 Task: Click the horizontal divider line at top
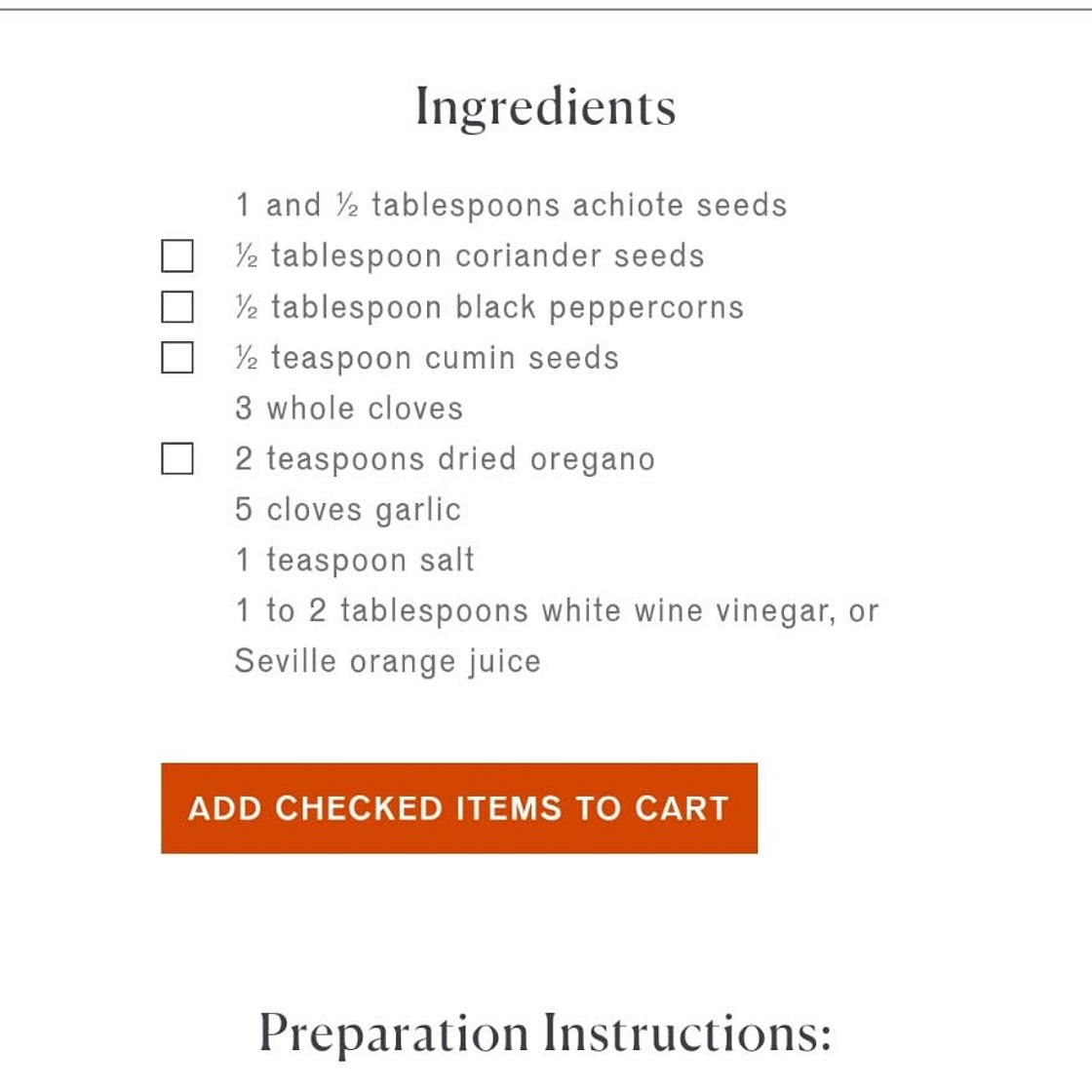[546, 10]
